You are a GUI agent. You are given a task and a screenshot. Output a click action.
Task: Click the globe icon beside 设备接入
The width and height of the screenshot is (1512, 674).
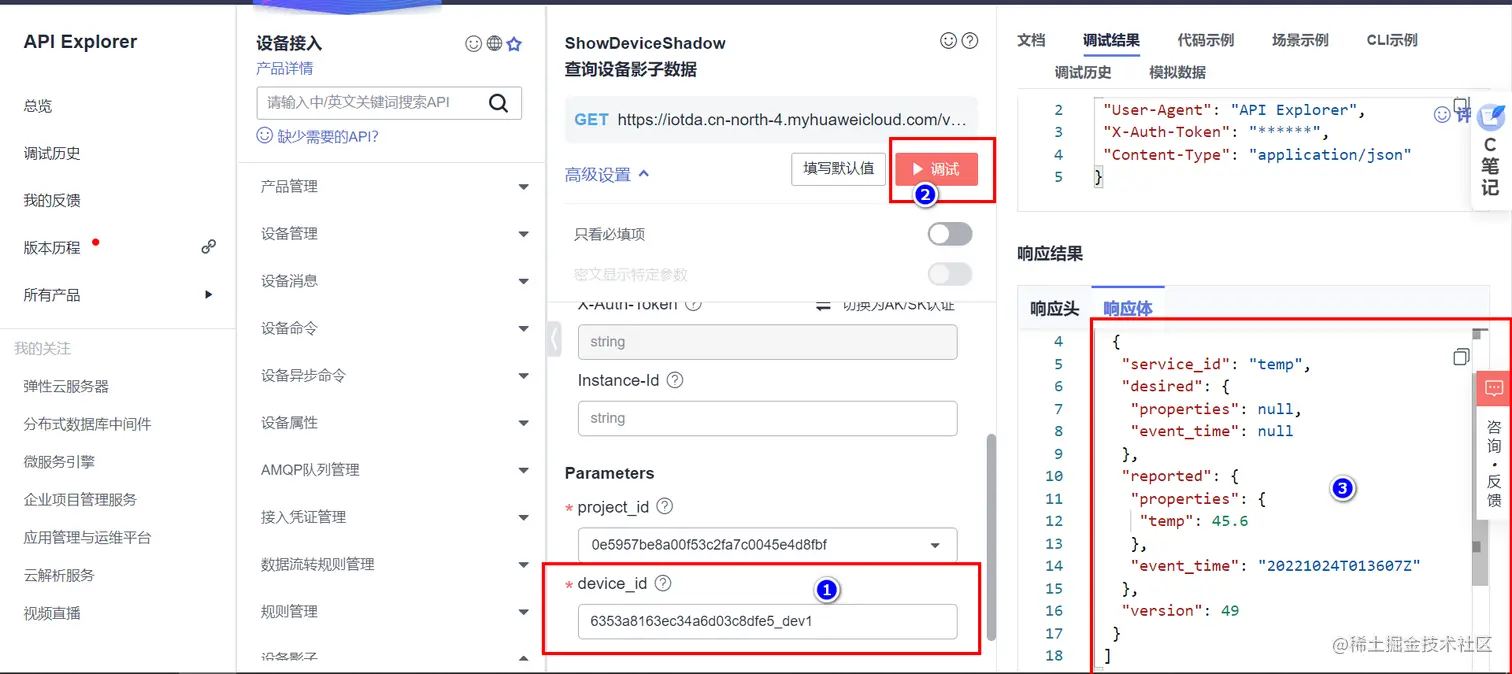point(494,44)
